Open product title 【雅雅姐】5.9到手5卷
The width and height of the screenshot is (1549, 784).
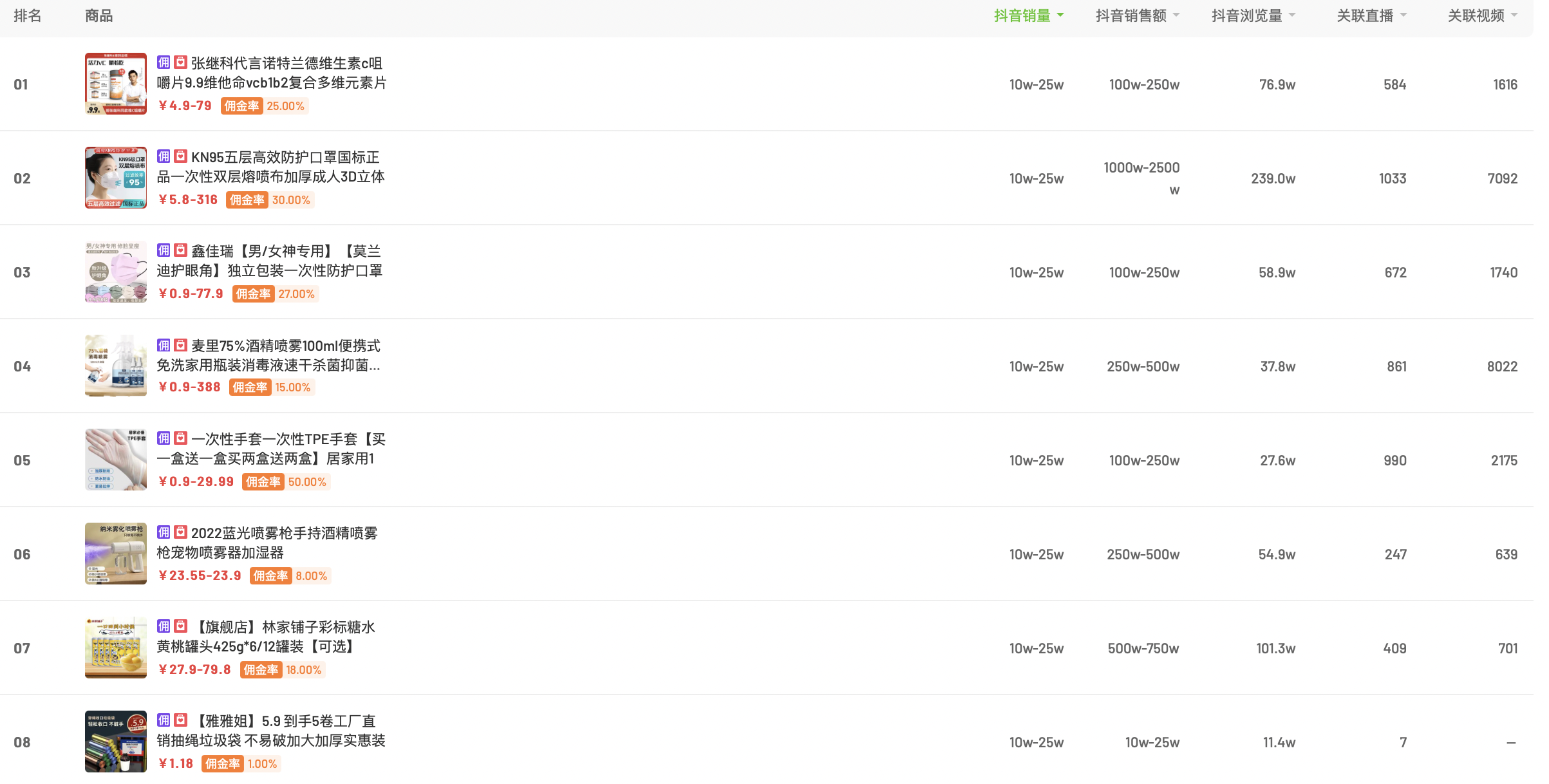(271, 731)
